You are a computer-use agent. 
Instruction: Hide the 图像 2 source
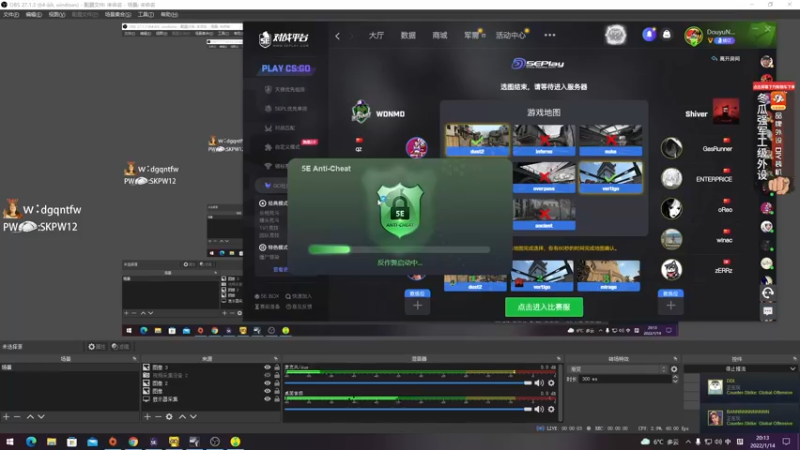267,383
